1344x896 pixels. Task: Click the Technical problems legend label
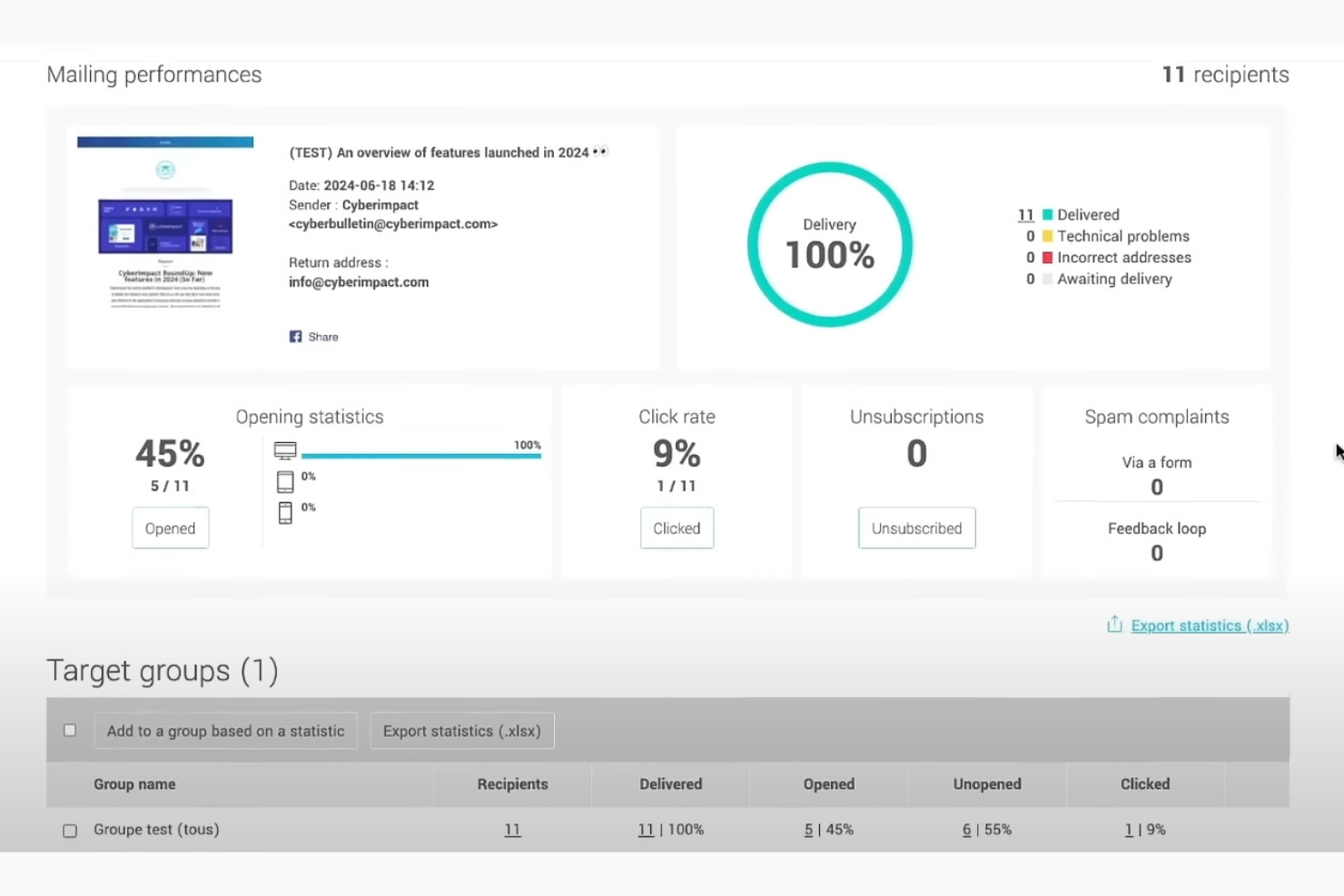pyautogui.click(x=1123, y=236)
